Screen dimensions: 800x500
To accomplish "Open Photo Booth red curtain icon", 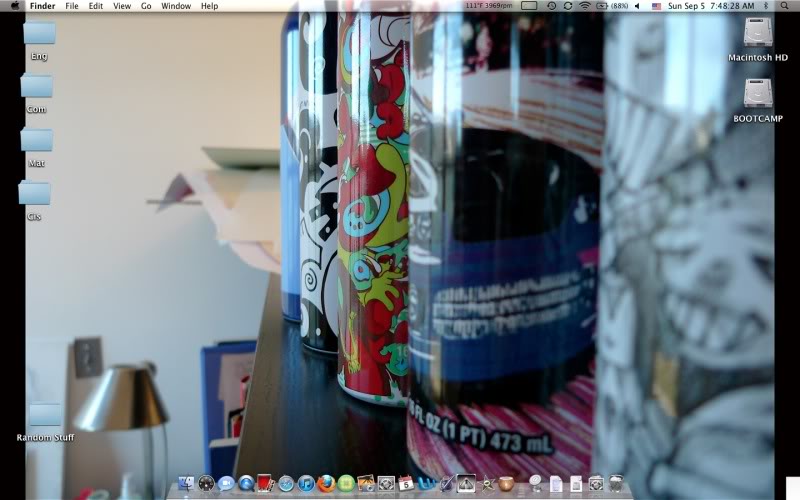I will click(266, 483).
